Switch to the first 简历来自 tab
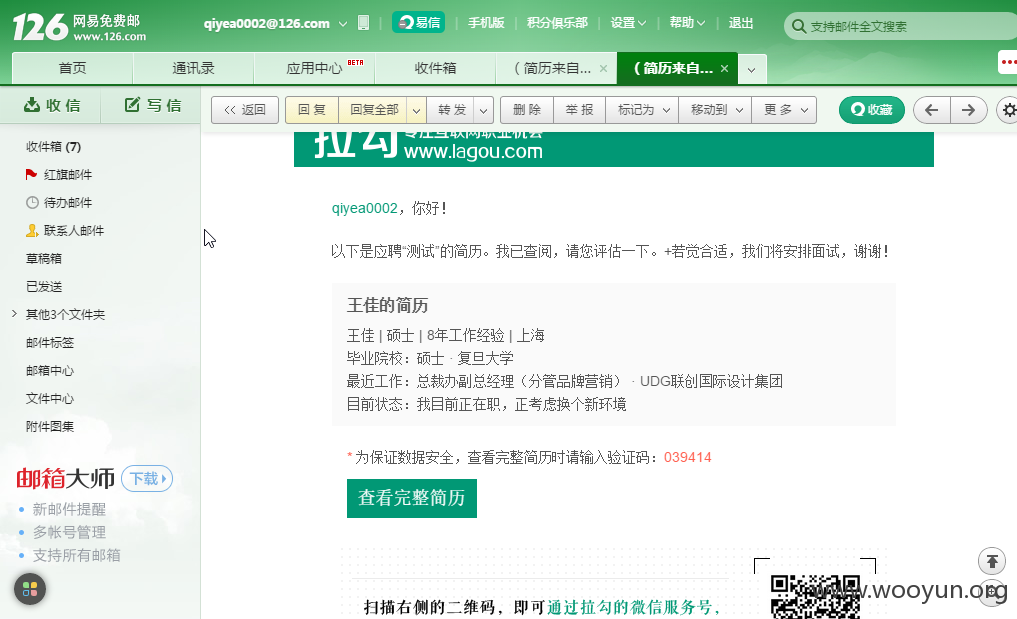 click(x=552, y=69)
